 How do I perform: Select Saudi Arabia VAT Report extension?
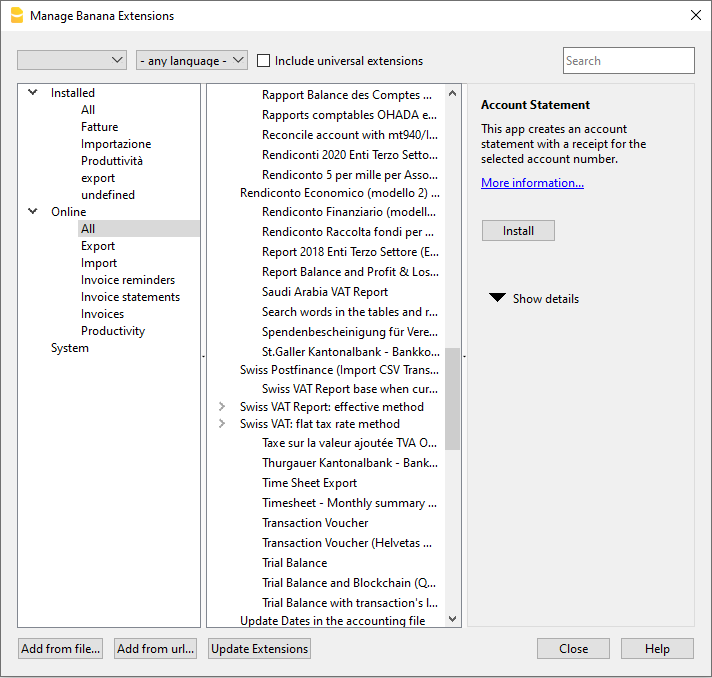325,292
